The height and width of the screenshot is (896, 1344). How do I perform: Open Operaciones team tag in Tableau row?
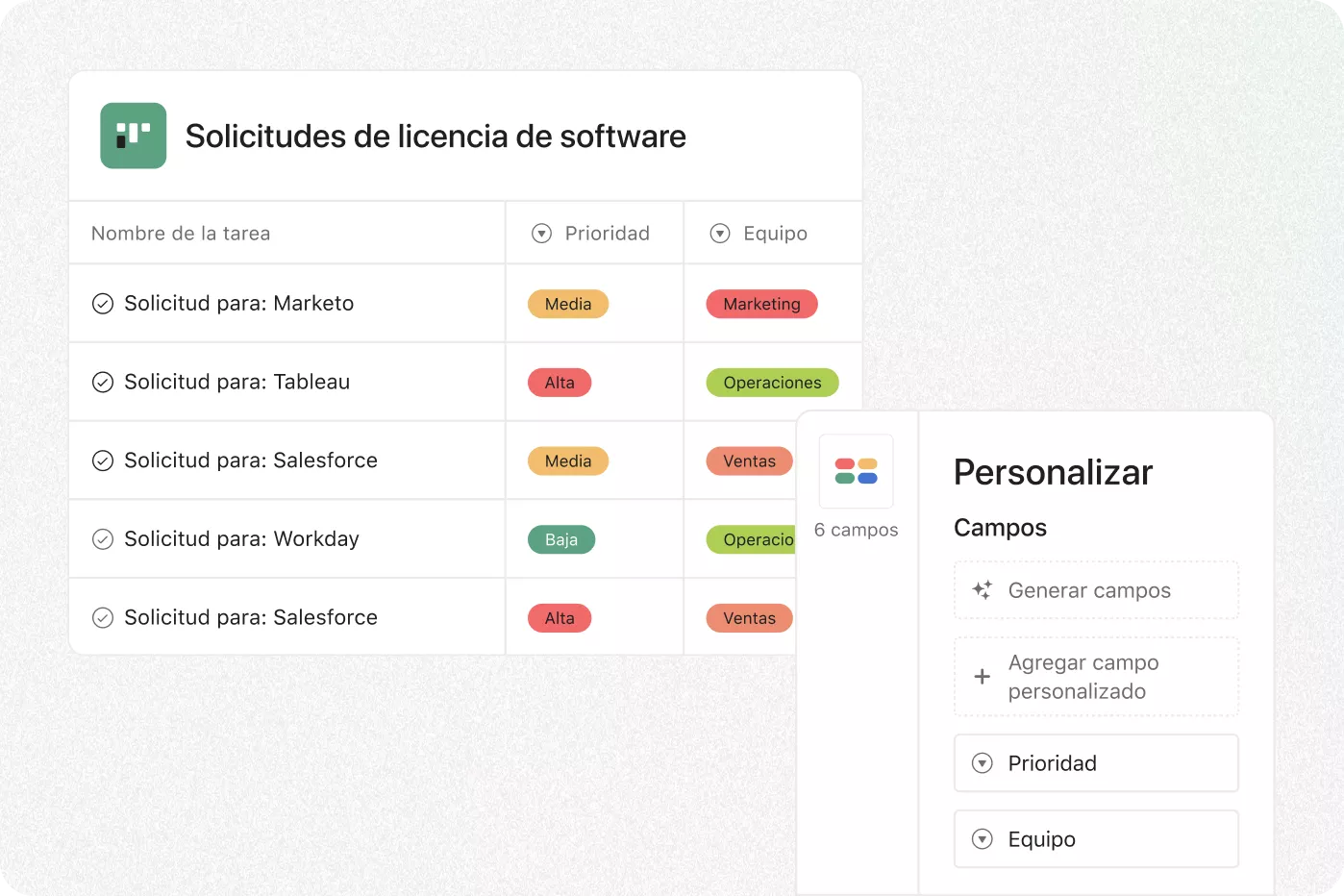[773, 383]
